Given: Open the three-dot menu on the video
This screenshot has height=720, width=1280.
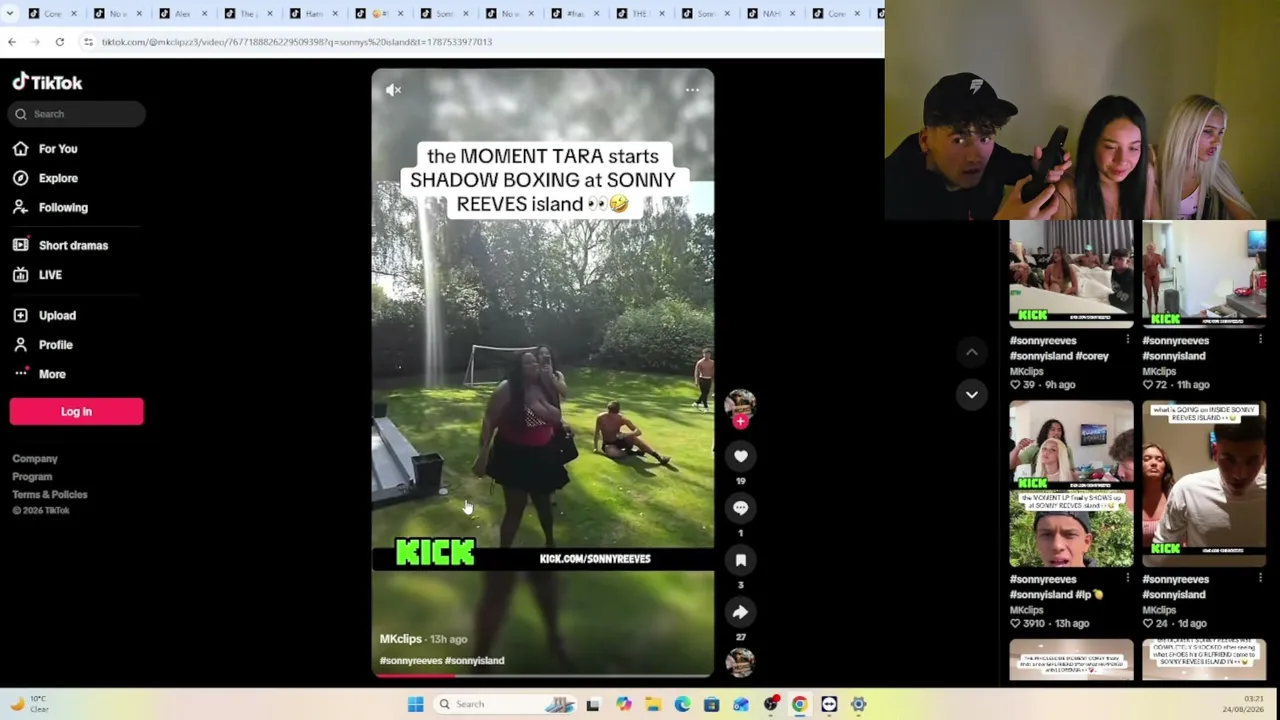Looking at the screenshot, I should pyautogui.click(x=692, y=90).
